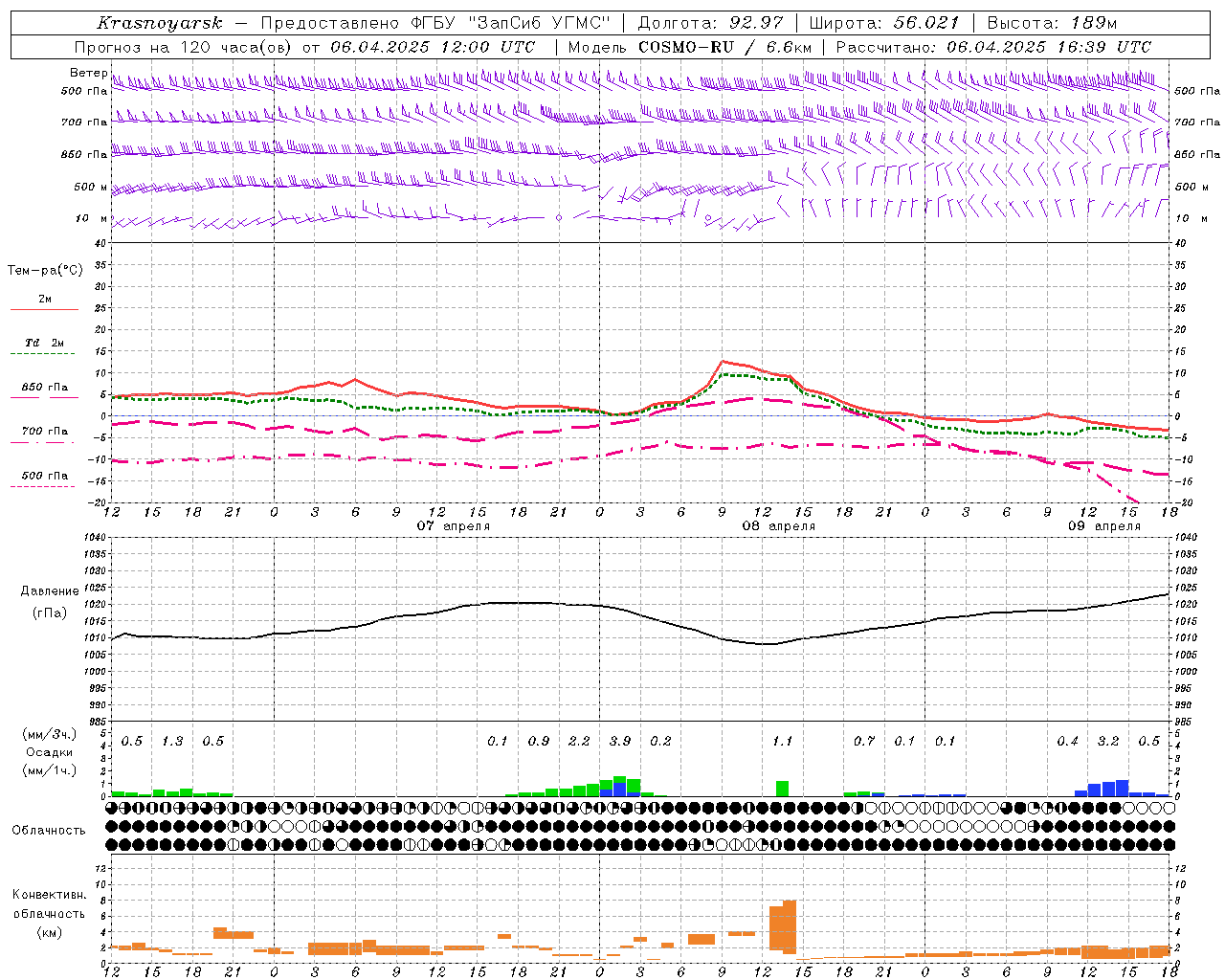Viewport: 1225px width, 980px height.
Task: Click the 2.2 precipitation total value
Action: [579, 741]
